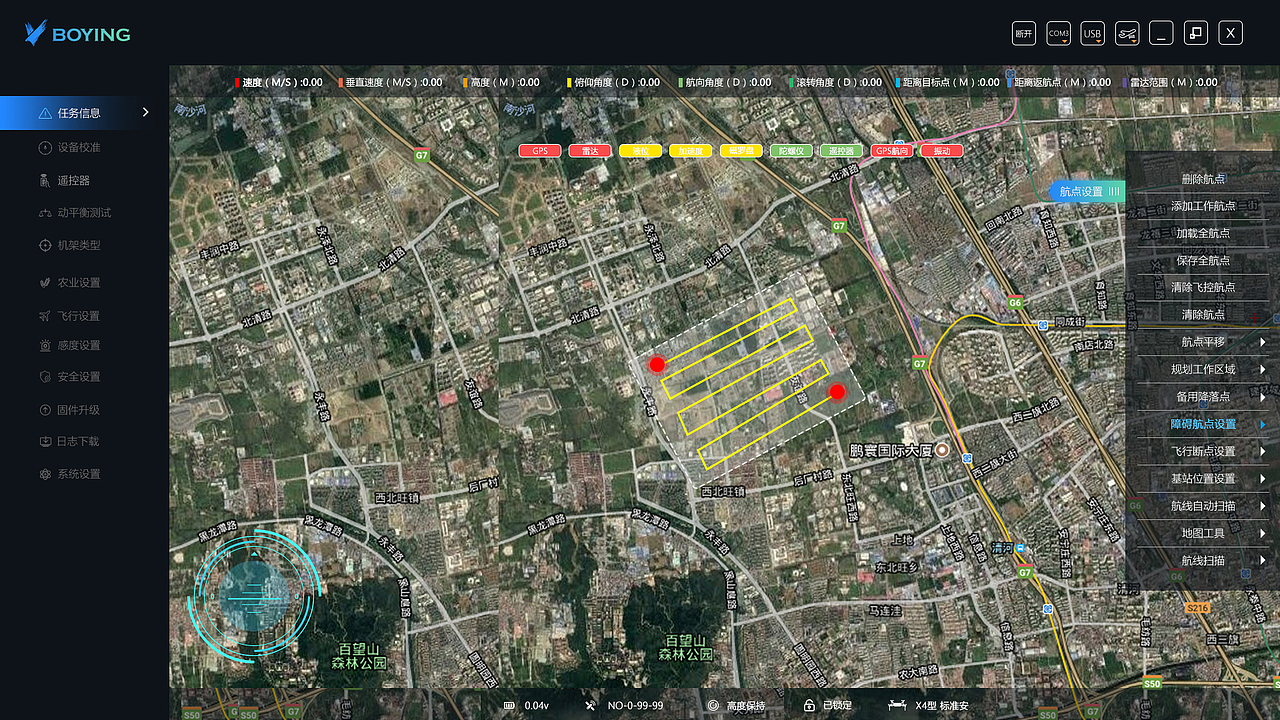Click the right red waypoint marker
Screen dimensions: 1280x720
click(837, 392)
